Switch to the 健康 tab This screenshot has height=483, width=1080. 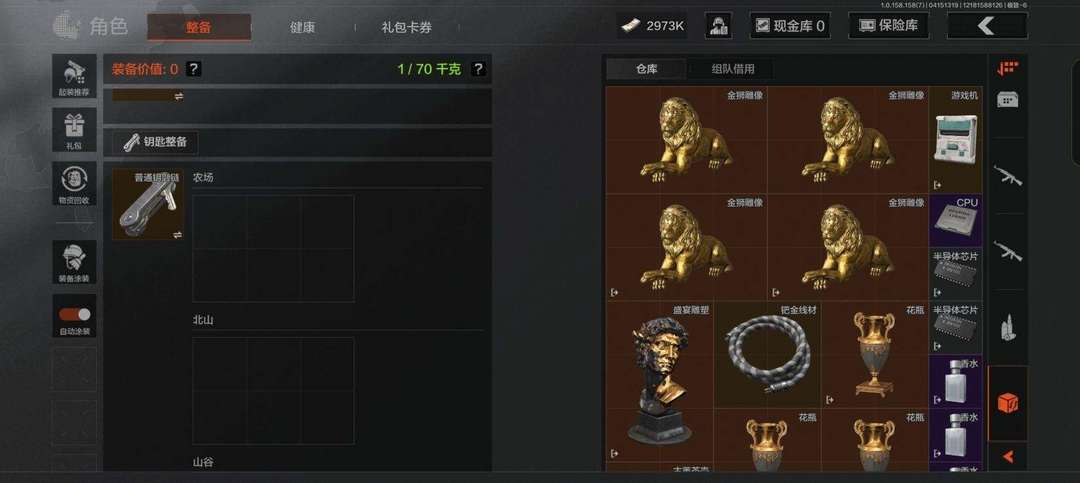coord(302,28)
